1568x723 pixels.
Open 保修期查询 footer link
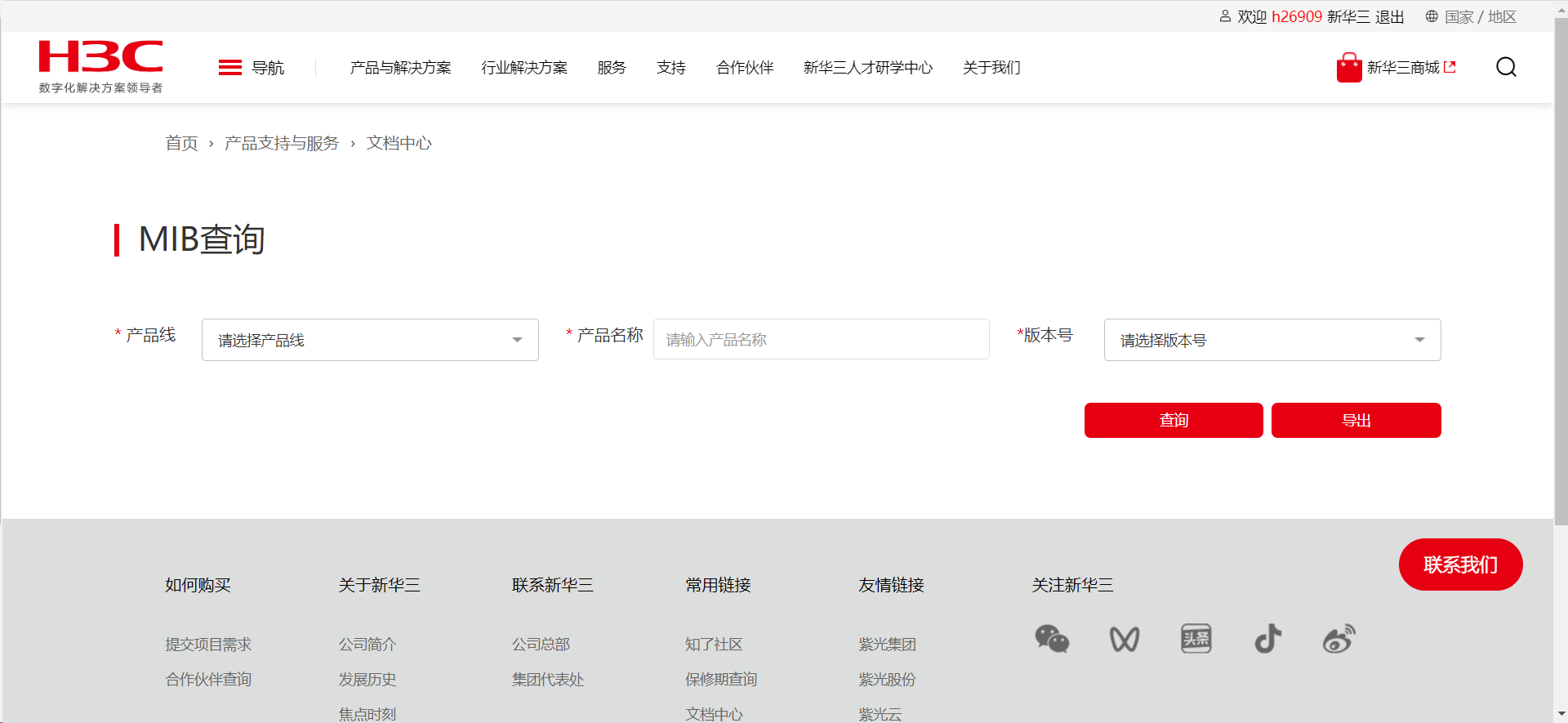tap(721, 680)
